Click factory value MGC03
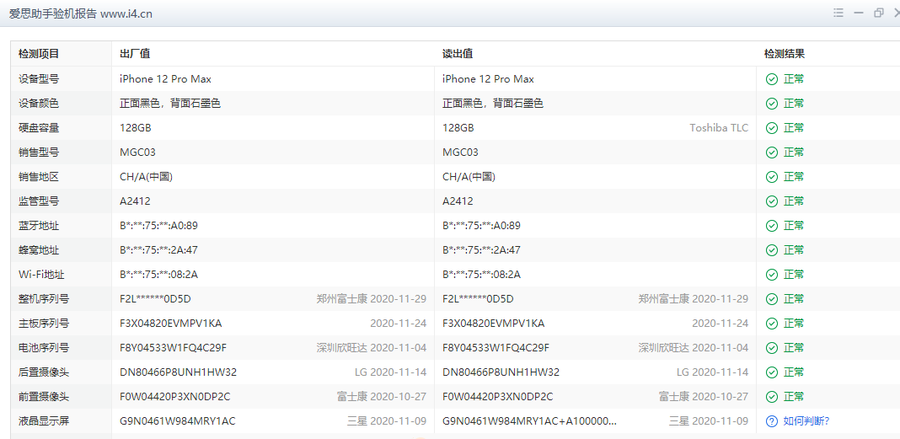 click(x=137, y=153)
